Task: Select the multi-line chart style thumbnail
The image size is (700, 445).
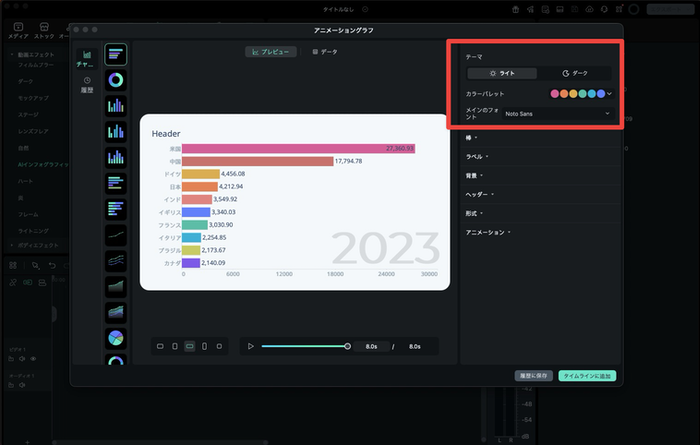Action: [116, 261]
